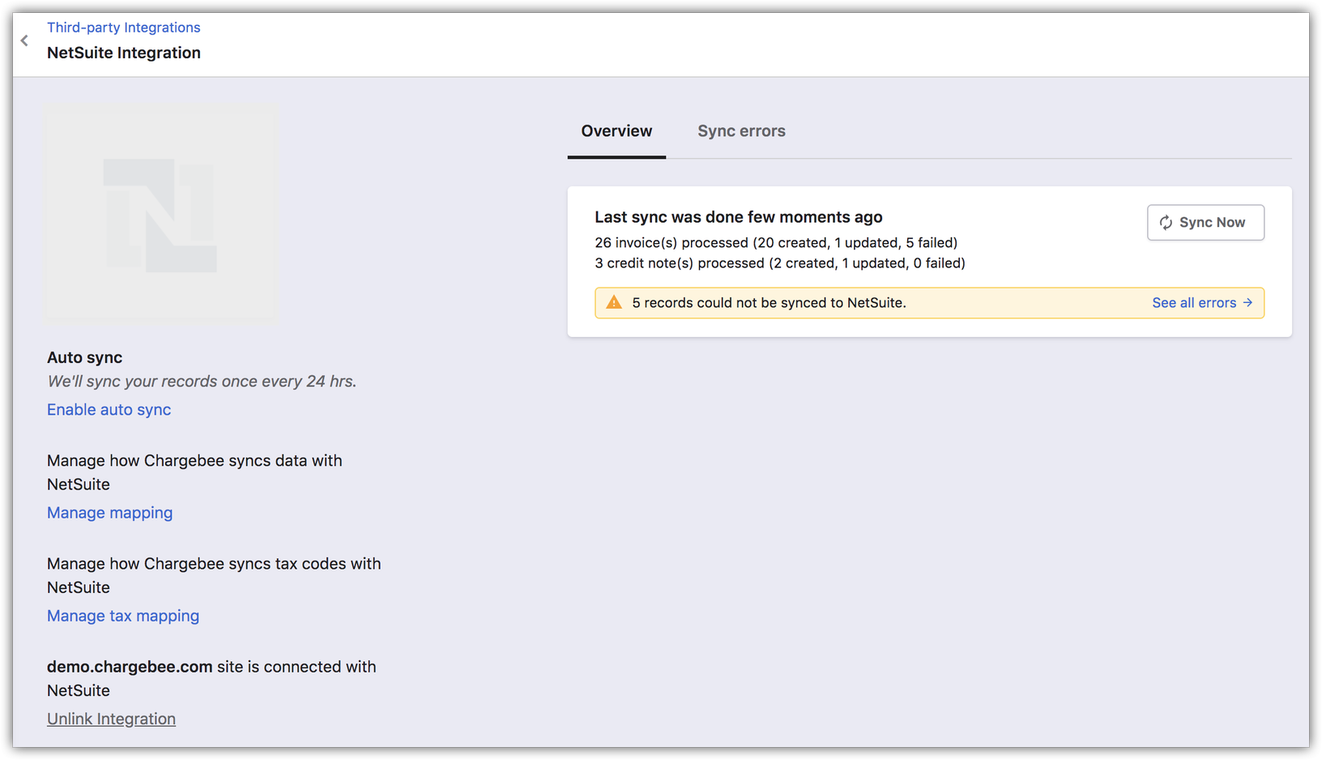The image size is (1322, 760).
Task: Click the Unlink Integration link
Action: [x=111, y=718]
